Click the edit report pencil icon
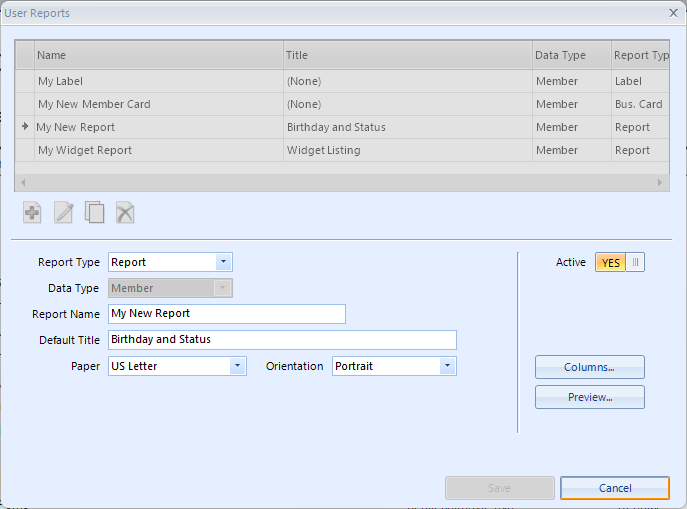Viewport: 687px width, 509px height. (64, 213)
